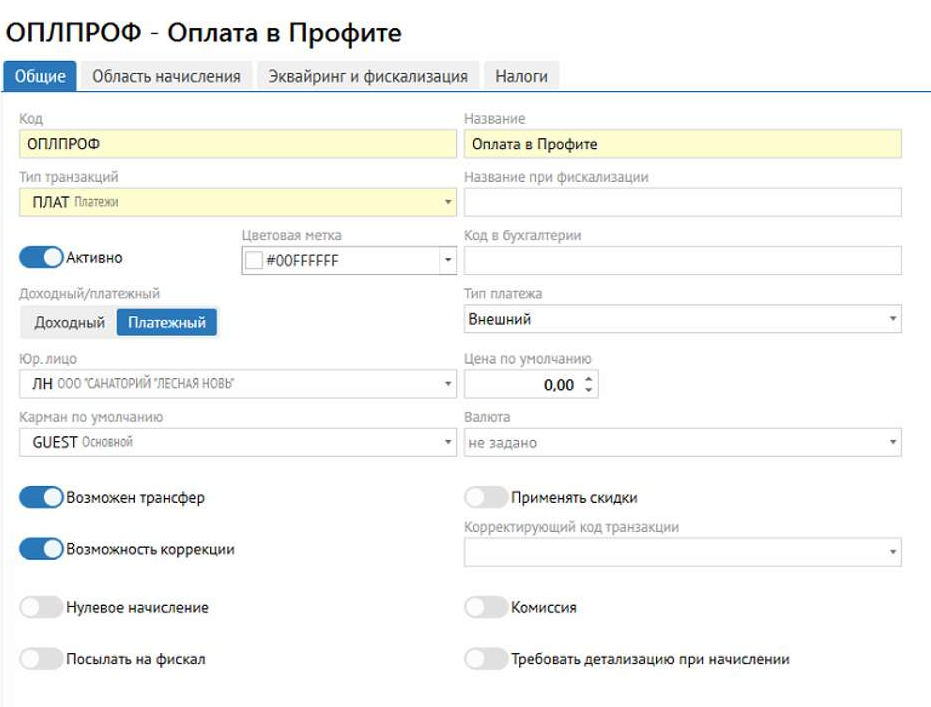Go to the Налоги tab
Viewport: 931px width, 707px height.
(x=521, y=76)
